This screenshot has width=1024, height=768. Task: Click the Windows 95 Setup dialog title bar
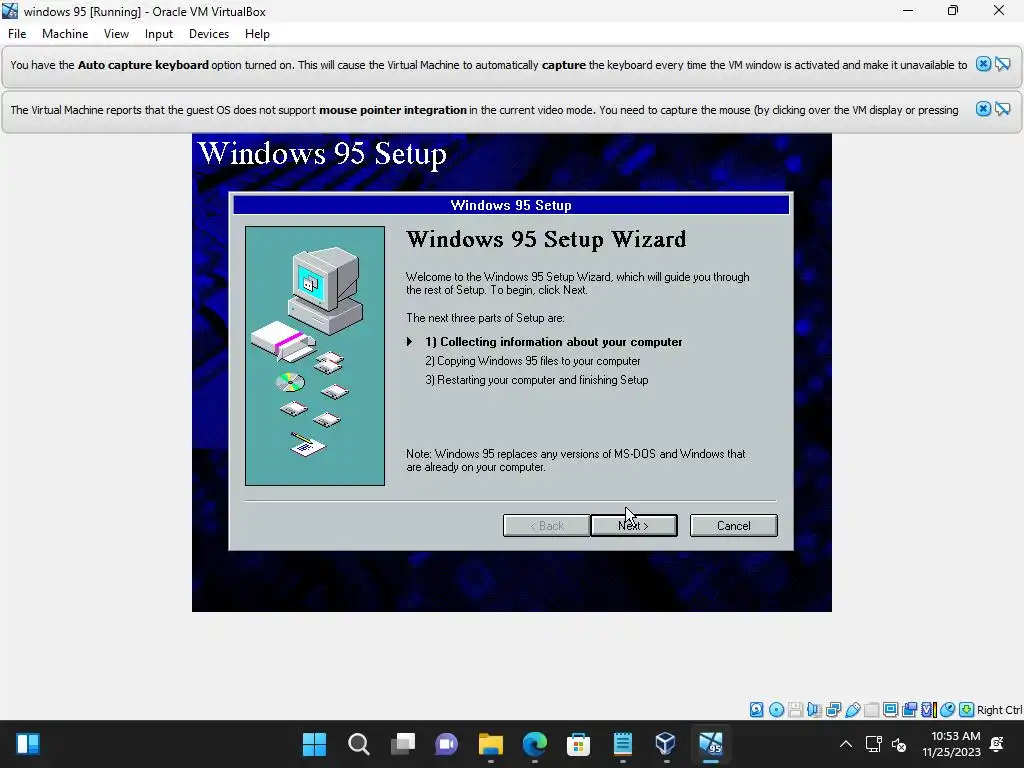pos(511,205)
